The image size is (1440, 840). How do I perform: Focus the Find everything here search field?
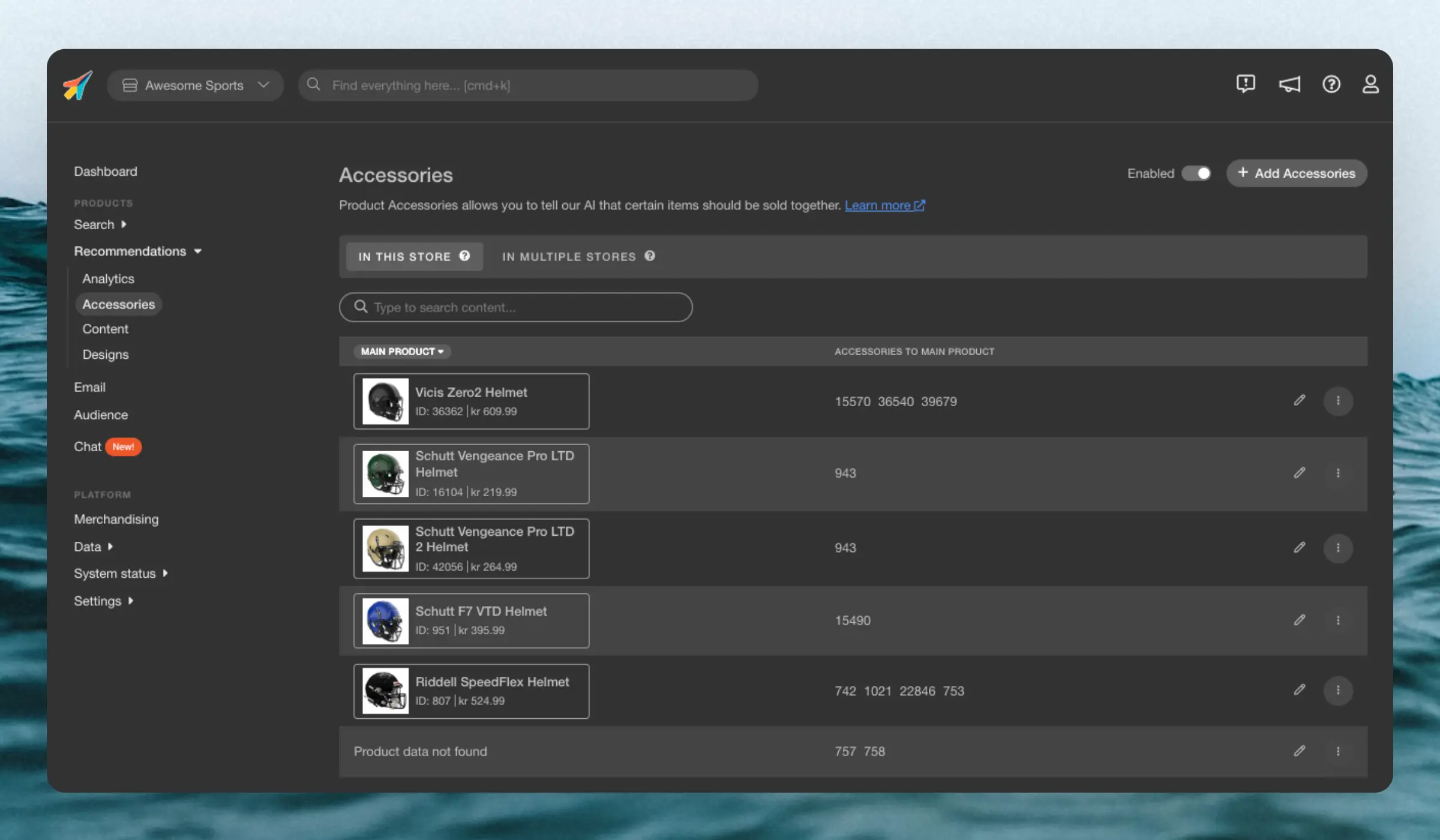pyautogui.click(x=528, y=85)
